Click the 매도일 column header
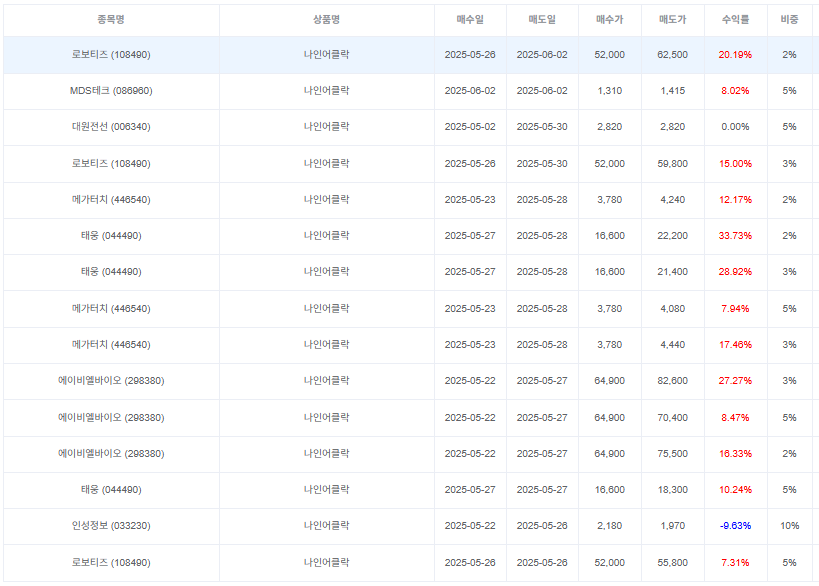819x586 pixels. tap(542, 20)
